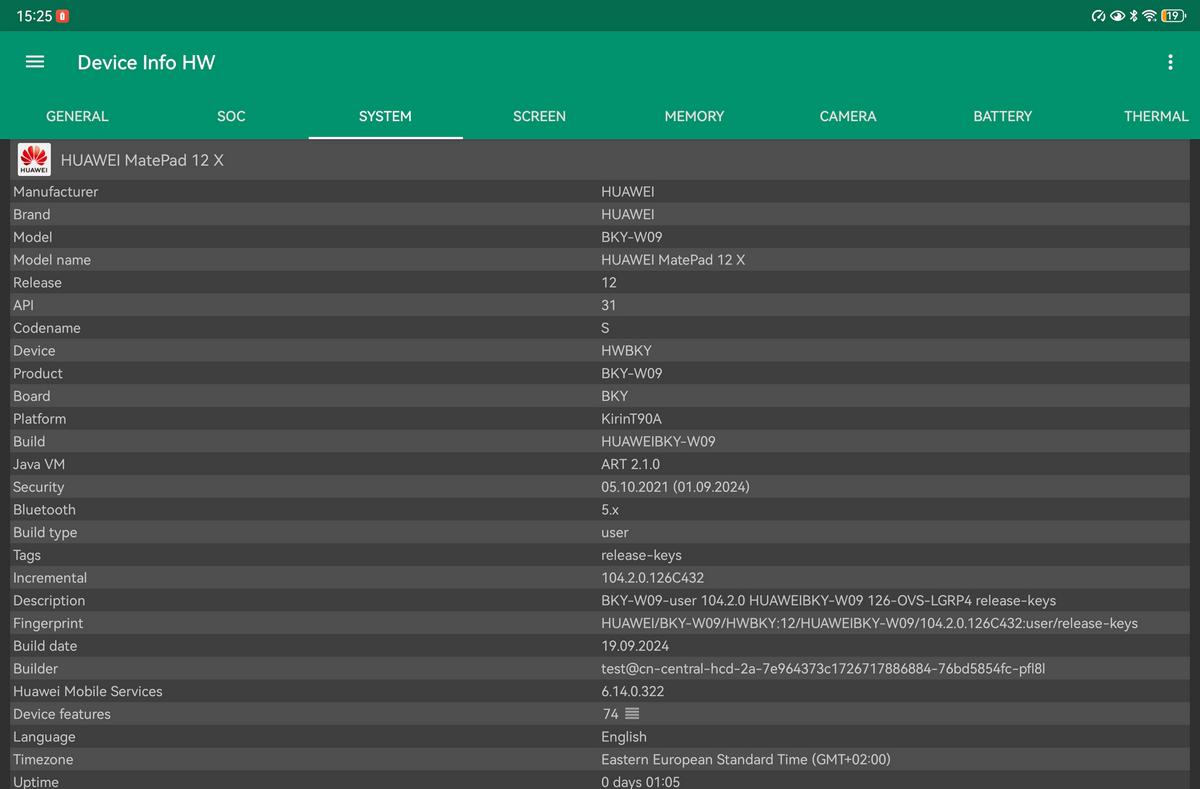Tap the Board value BKY

click(615, 396)
